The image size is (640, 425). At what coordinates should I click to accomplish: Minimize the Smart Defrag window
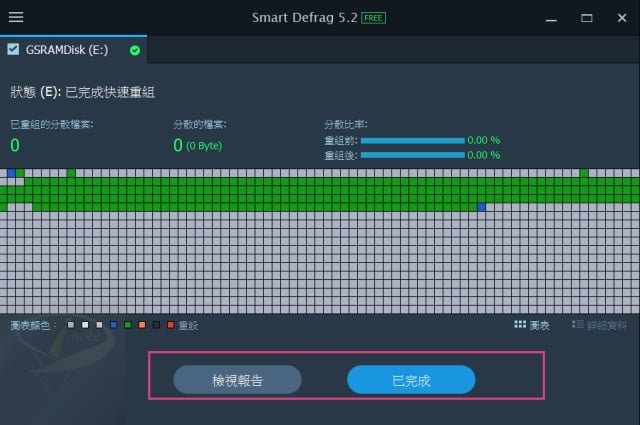pyautogui.click(x=551, y=18)
